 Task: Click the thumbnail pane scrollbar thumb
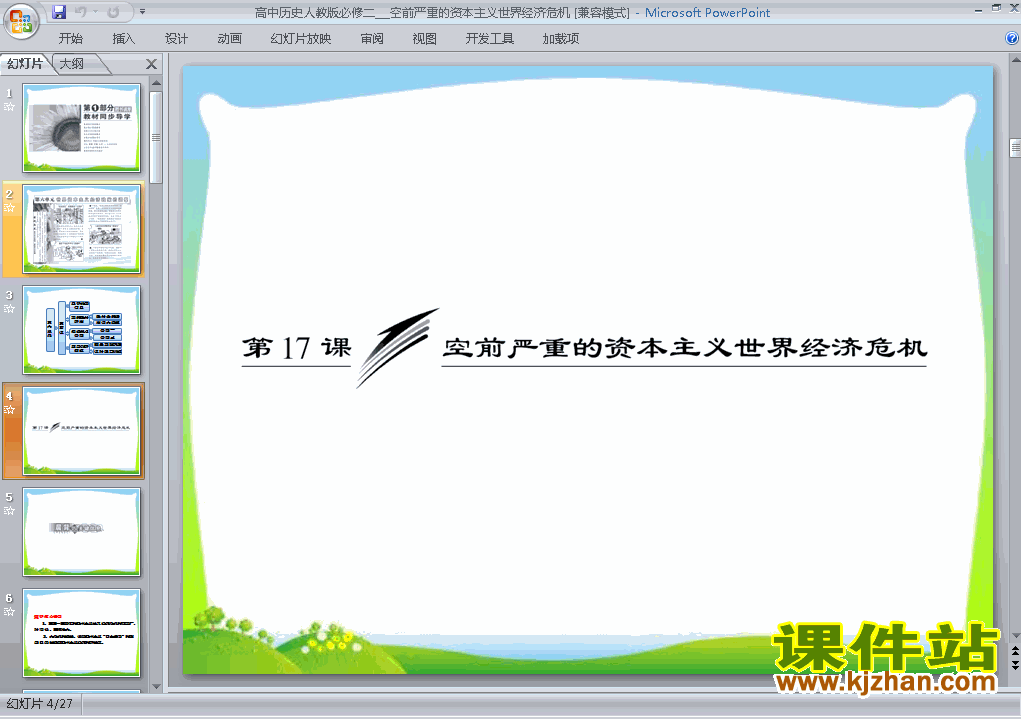point(156,137)
